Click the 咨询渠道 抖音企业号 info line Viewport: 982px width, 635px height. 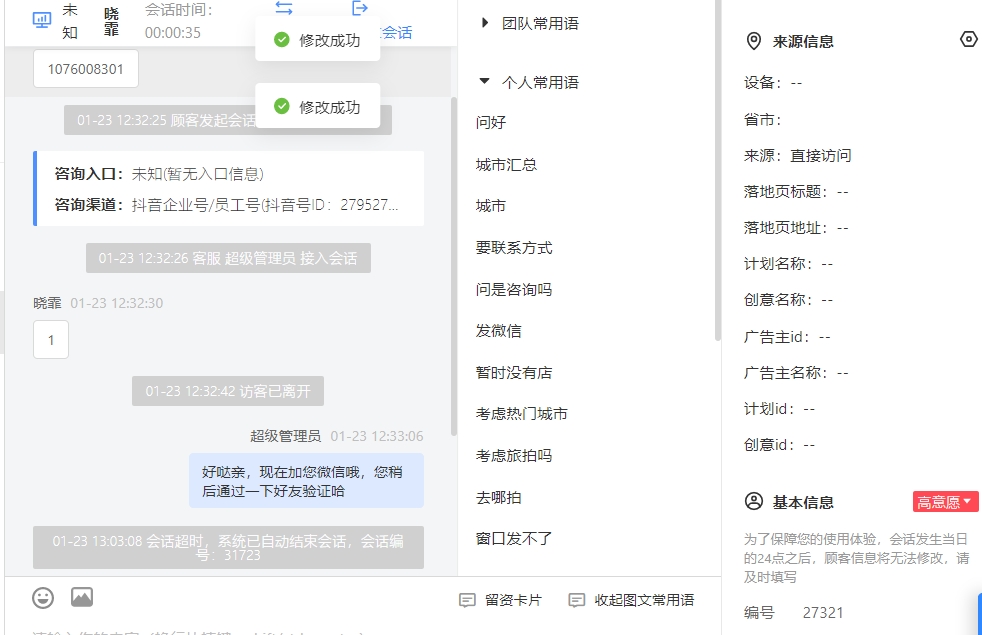click(226, 205)
